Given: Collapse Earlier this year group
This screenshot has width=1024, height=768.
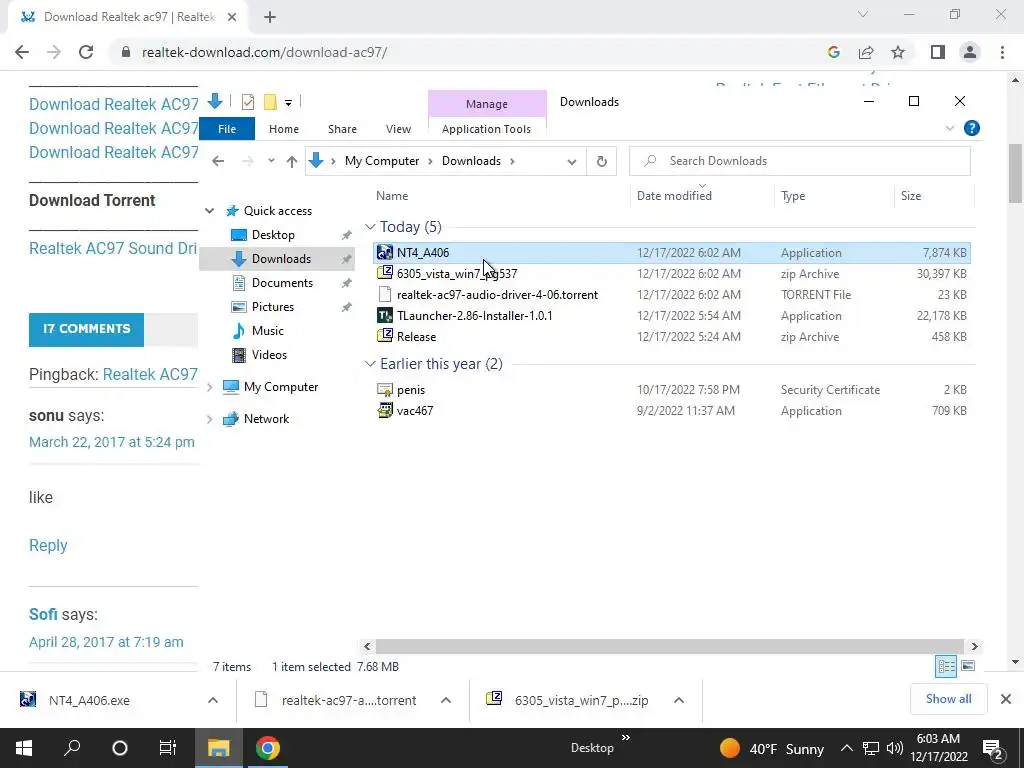Looking at the screenshot, I should click(370, 364).
